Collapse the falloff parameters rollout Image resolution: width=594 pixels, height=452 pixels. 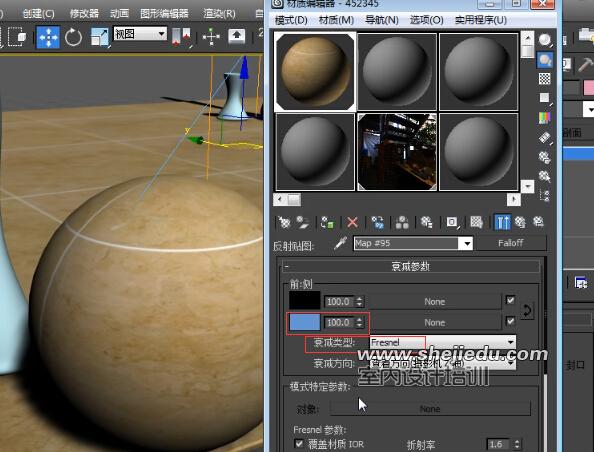[x=411, y=267]
